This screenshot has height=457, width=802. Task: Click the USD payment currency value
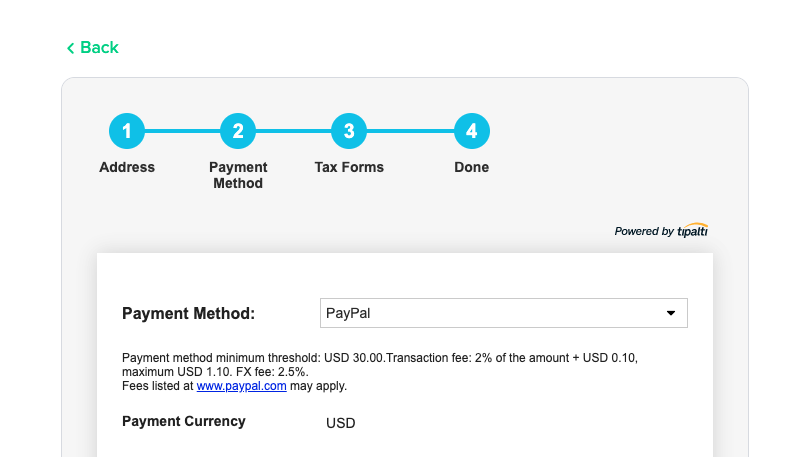pos(341,423)
